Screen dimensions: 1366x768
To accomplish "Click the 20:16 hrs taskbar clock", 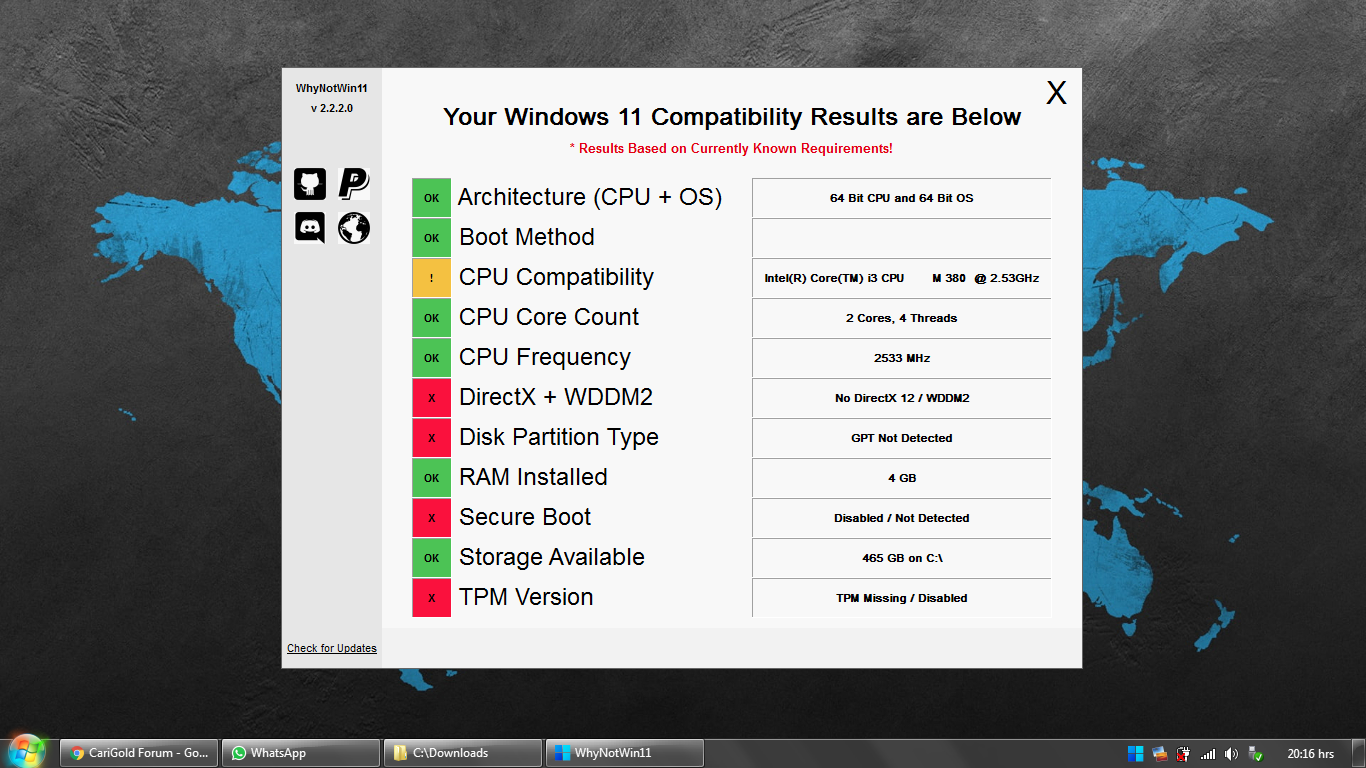I will tap(1310, 753).
